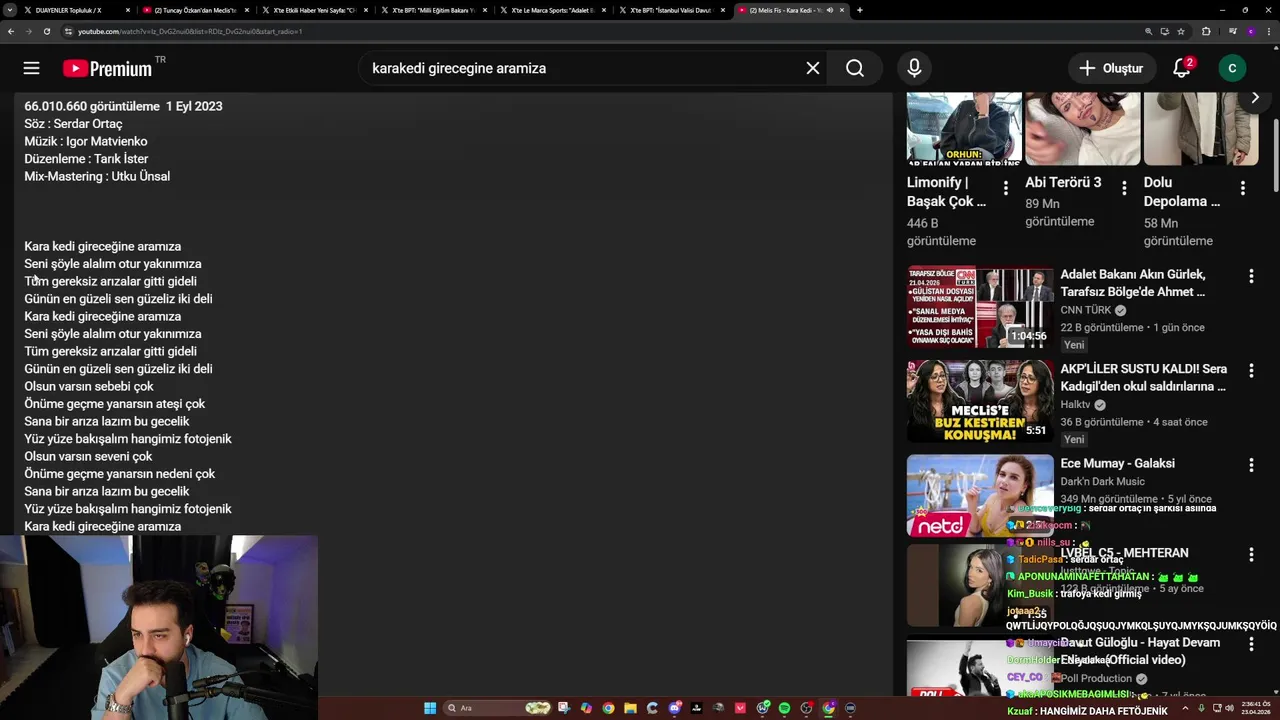Open the CNN TÜRK Adalet Bakanı video thumbnail
This screenshot has height=720, width=1280.
980,307
